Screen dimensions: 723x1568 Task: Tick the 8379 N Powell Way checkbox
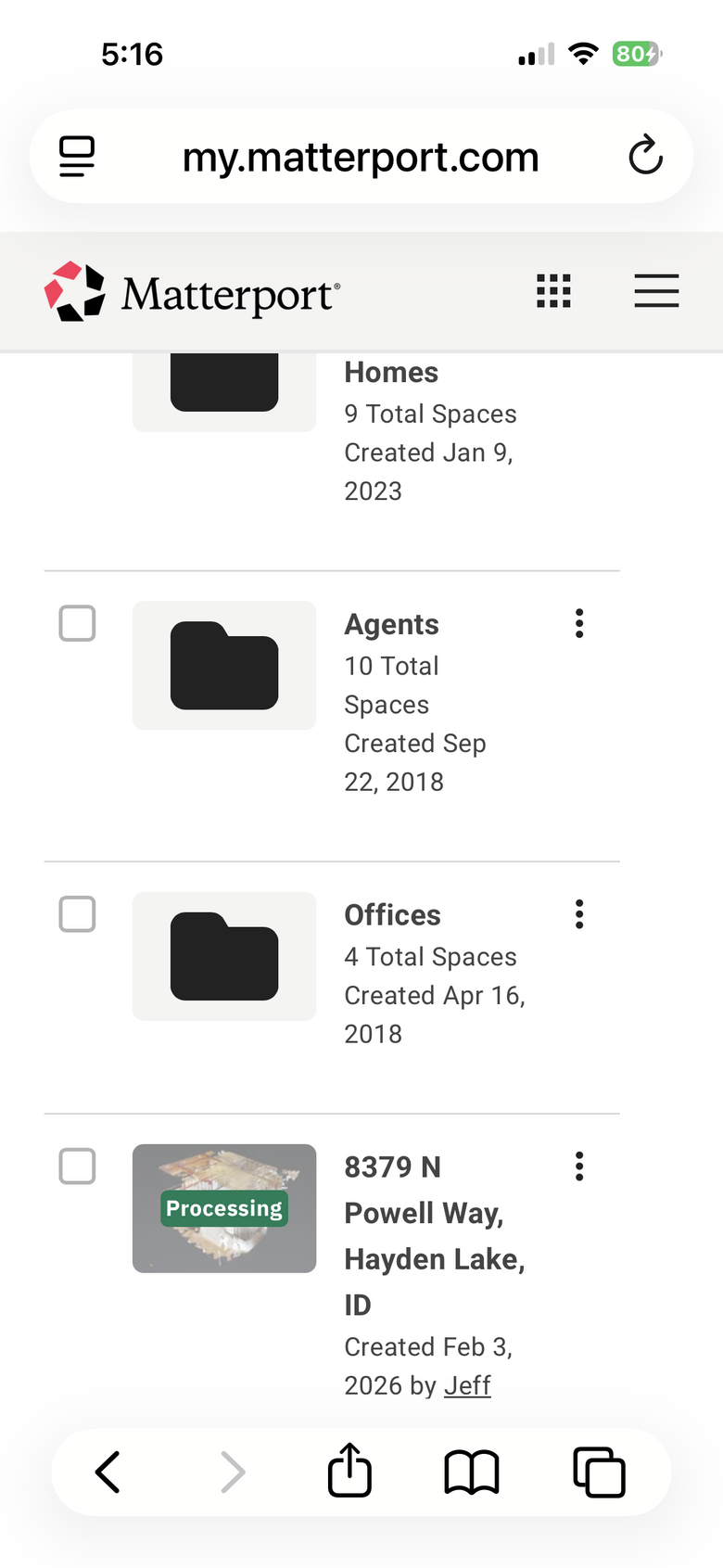coord(77,1166)
